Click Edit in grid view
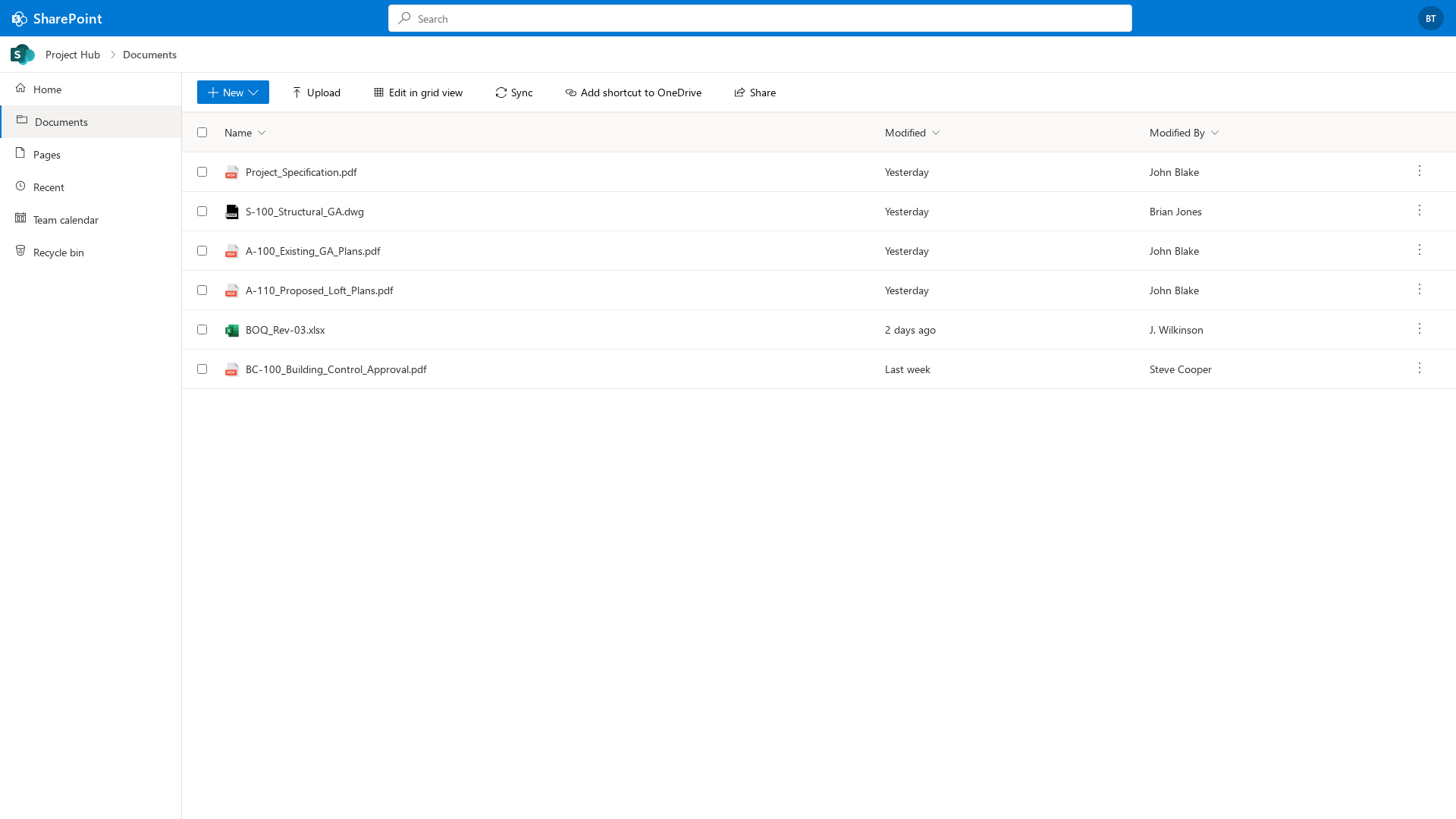The image size is (1456, 819). 418,93
